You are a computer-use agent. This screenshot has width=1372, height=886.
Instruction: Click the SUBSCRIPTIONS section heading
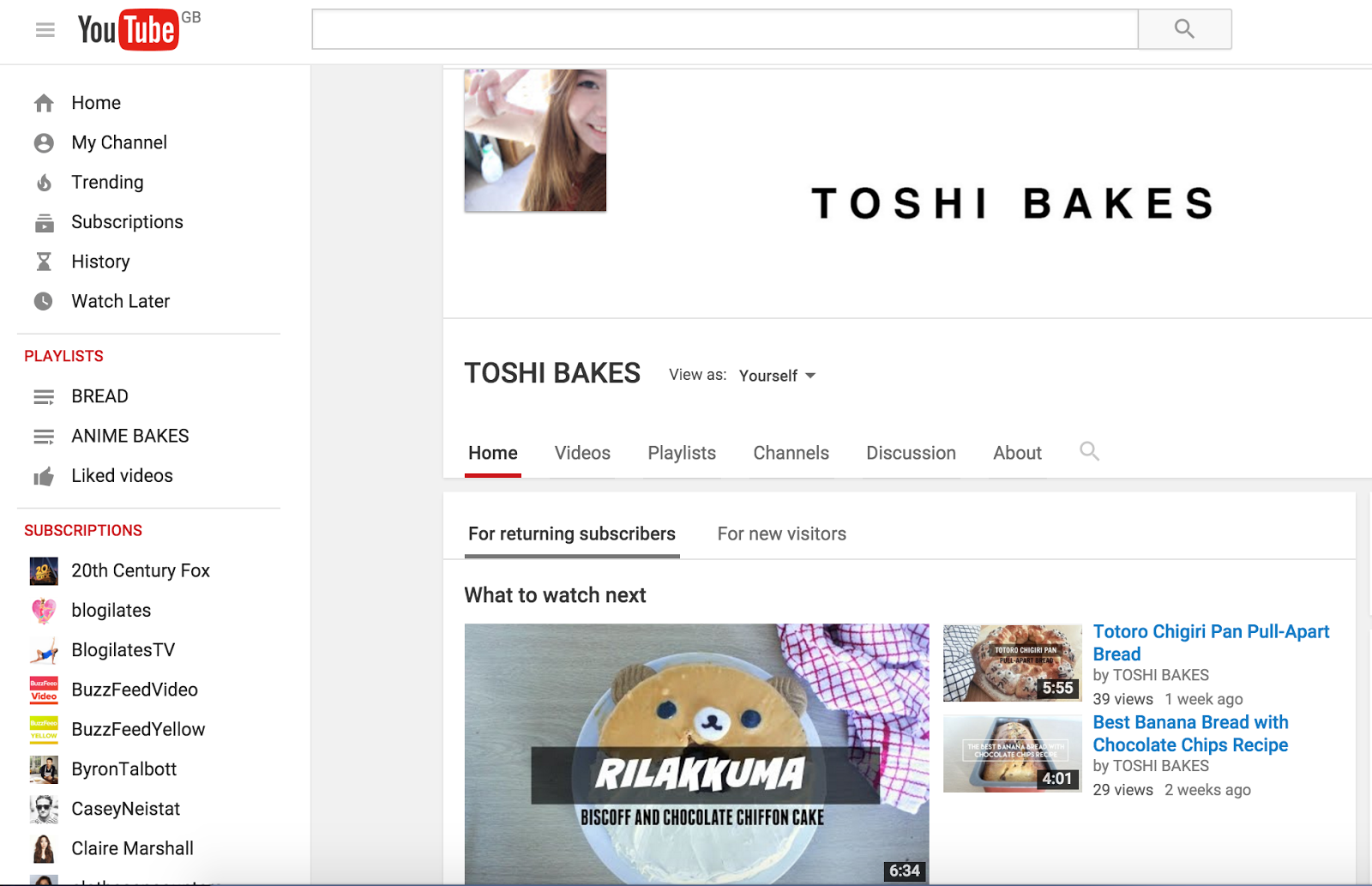83,531
